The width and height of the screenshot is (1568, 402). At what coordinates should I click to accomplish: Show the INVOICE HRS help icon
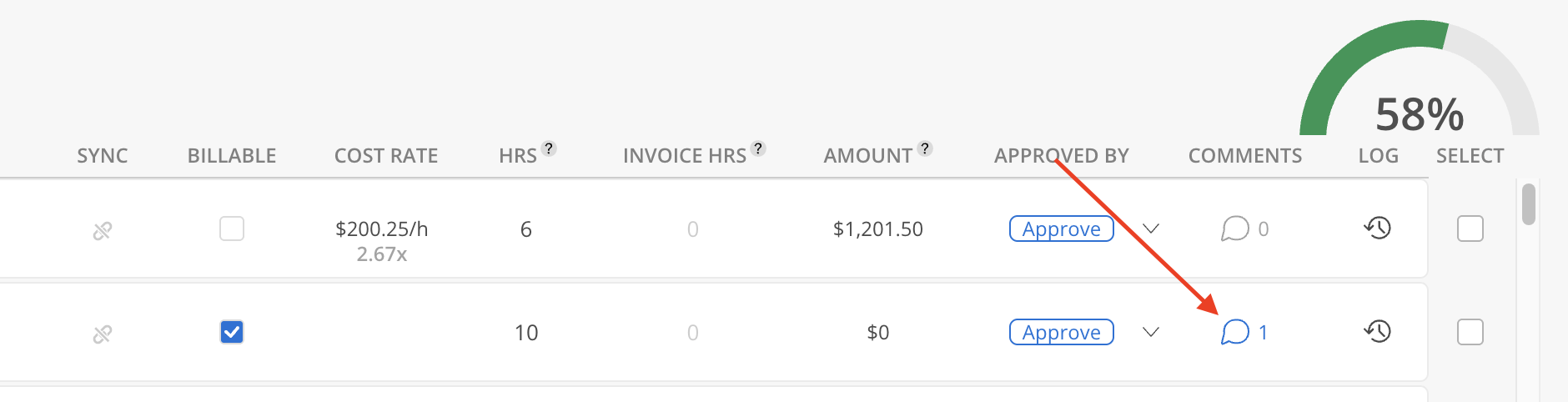point(757,148)
